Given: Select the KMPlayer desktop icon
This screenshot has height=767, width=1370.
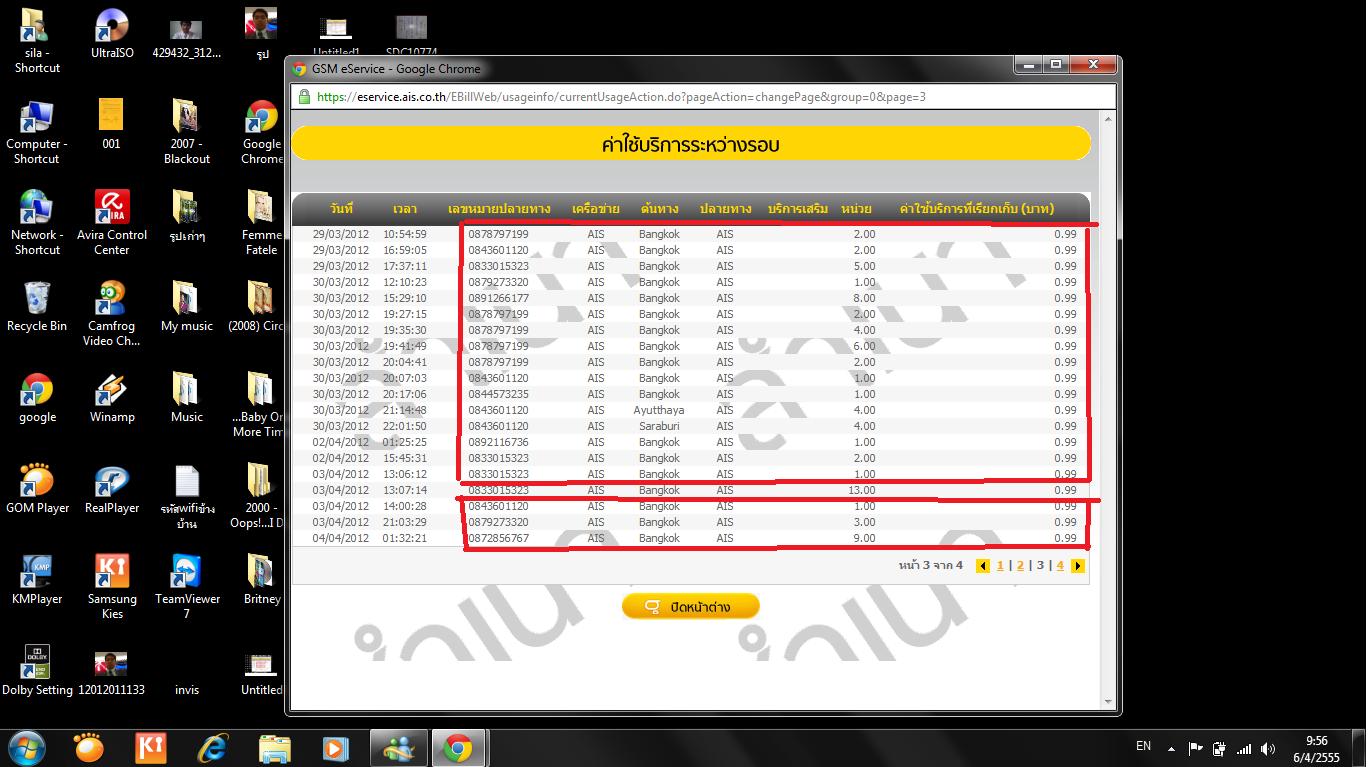Looking at the screenshot, I should pos(37,580).
